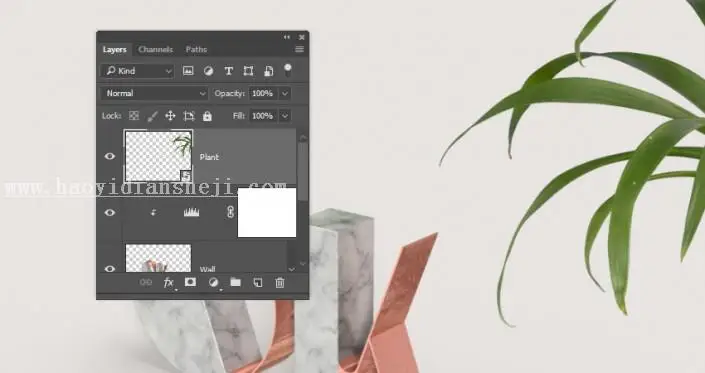Switch to the Channels tab
The width and height of the screenshot is (705, 373).
point(156,49)
